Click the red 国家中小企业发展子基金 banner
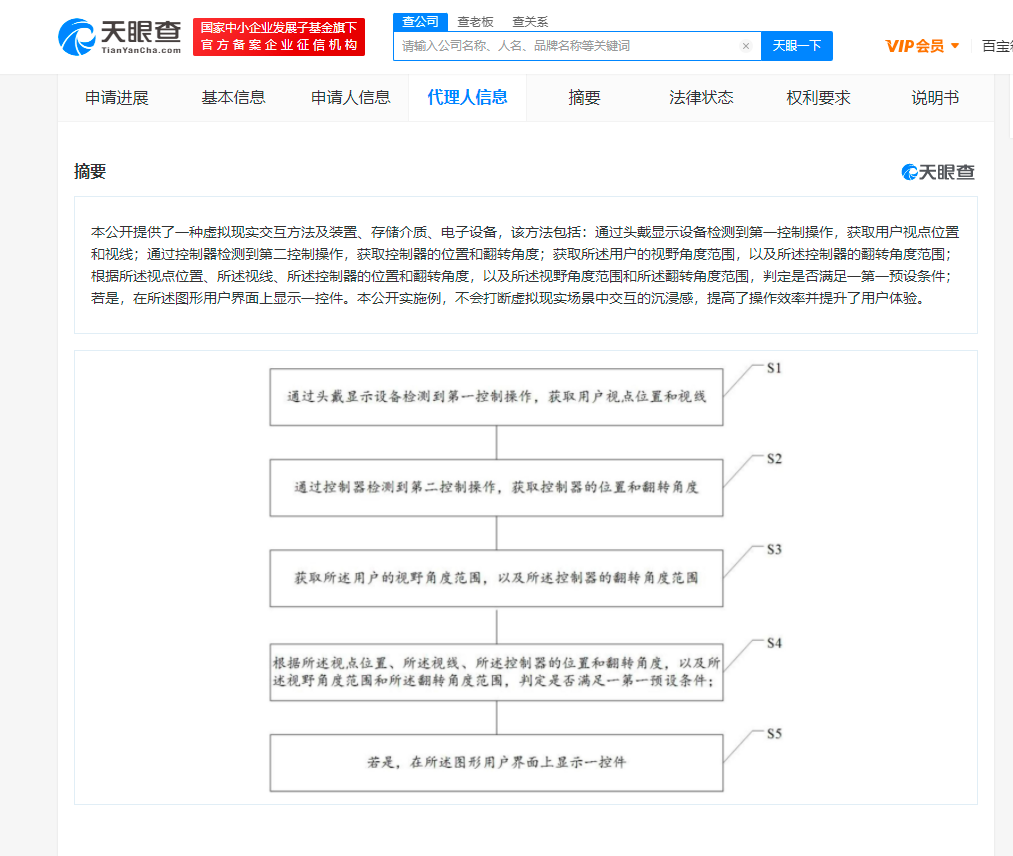This screenshot has height=856, width=1013. (x=278, y=37)
